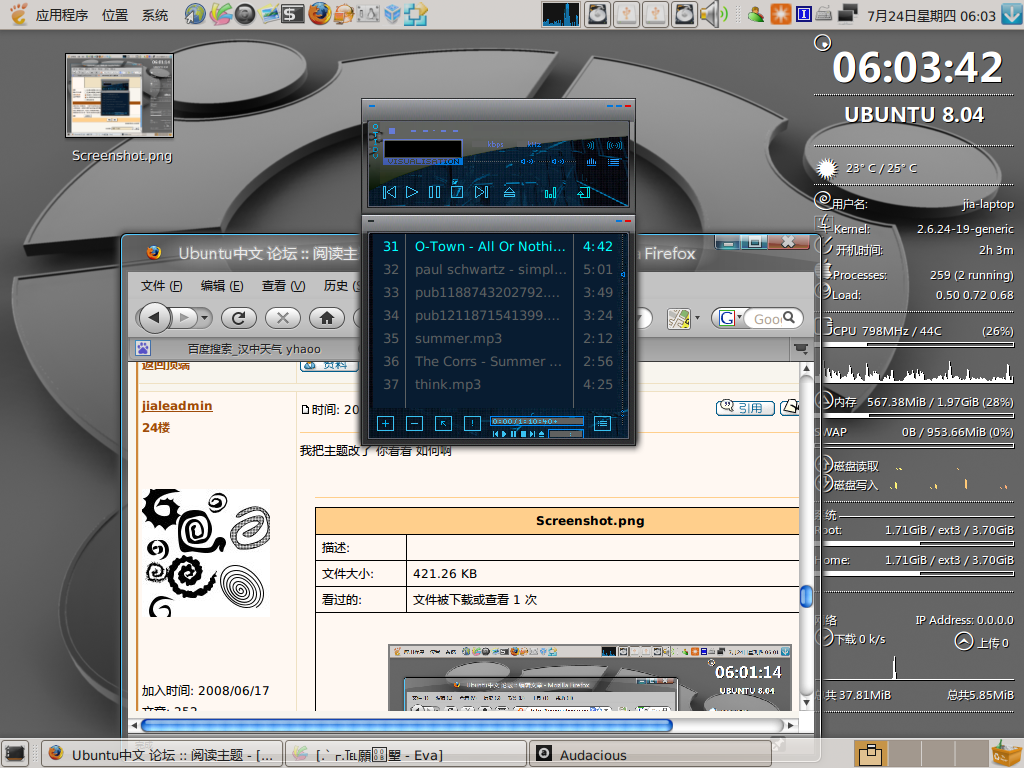
Task: Remove tracks using playlist minus button
Action: tap(414, 423)
